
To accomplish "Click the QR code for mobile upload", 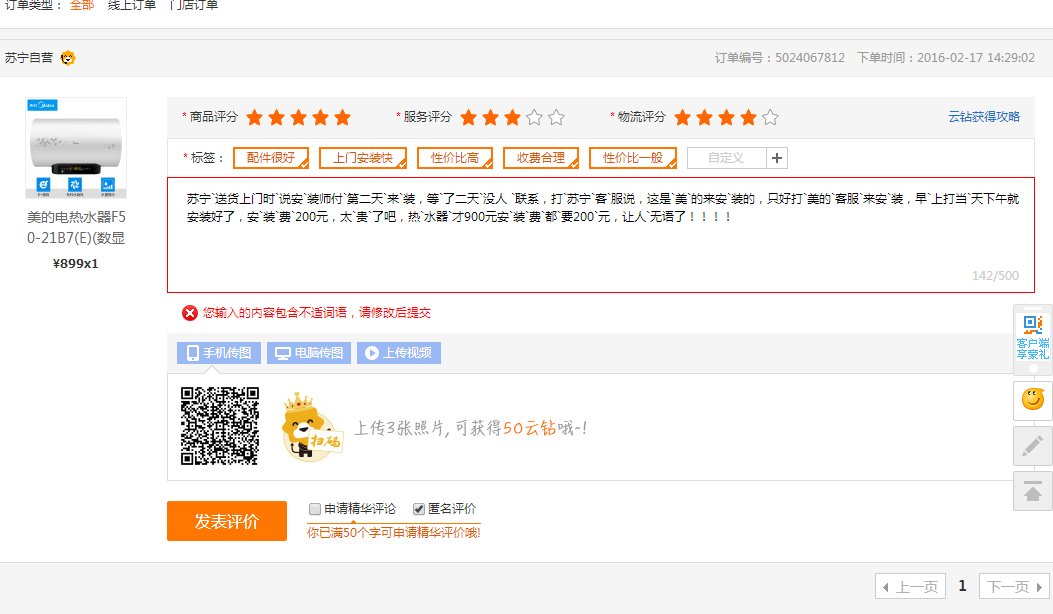I will pos(220,426).
